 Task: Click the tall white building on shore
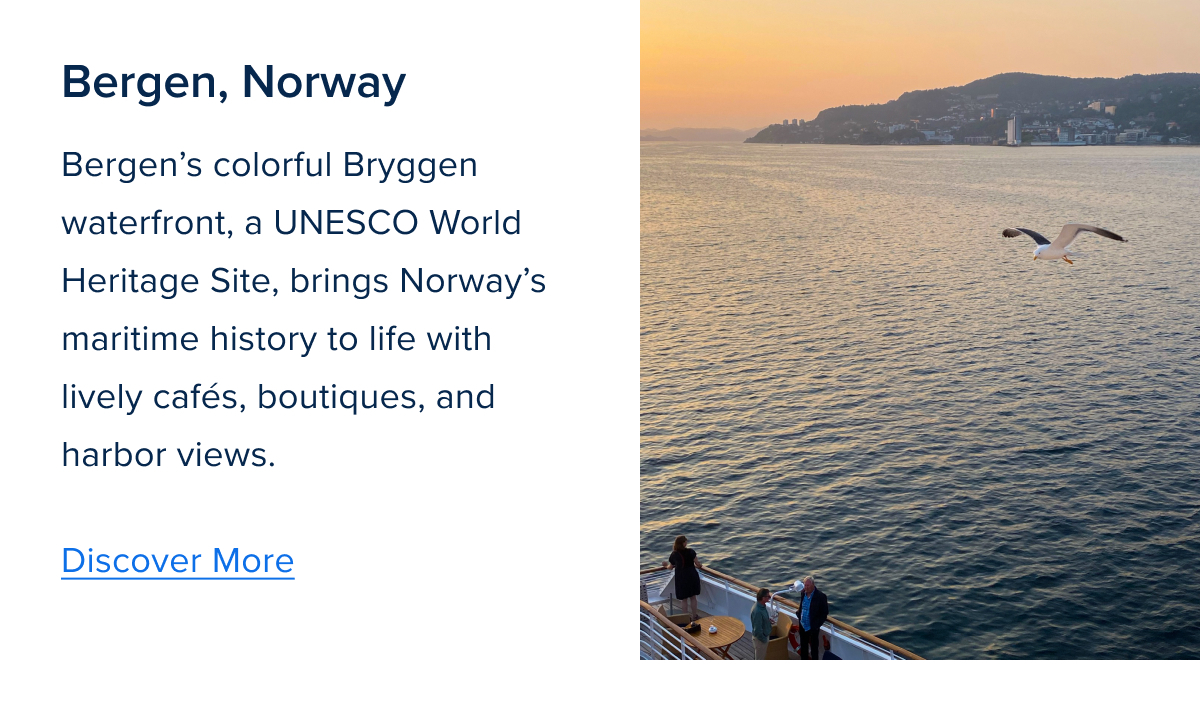pos(1012,130)
